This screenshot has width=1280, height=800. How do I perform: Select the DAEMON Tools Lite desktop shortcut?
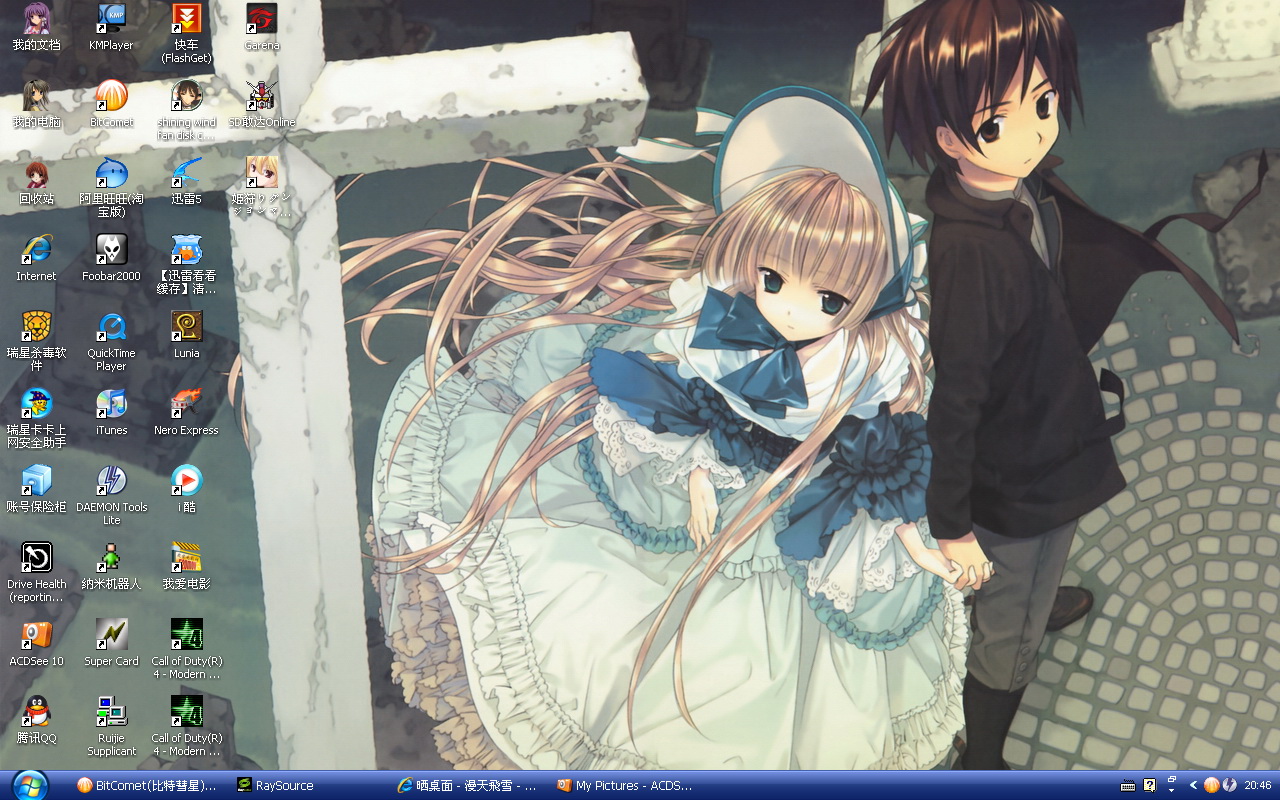111,495
